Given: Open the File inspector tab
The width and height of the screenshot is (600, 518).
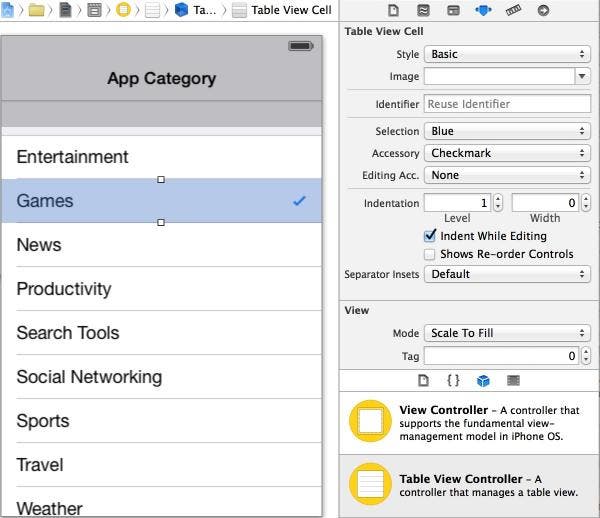Looking at the screenshot, I should click(x=394, y=11).
